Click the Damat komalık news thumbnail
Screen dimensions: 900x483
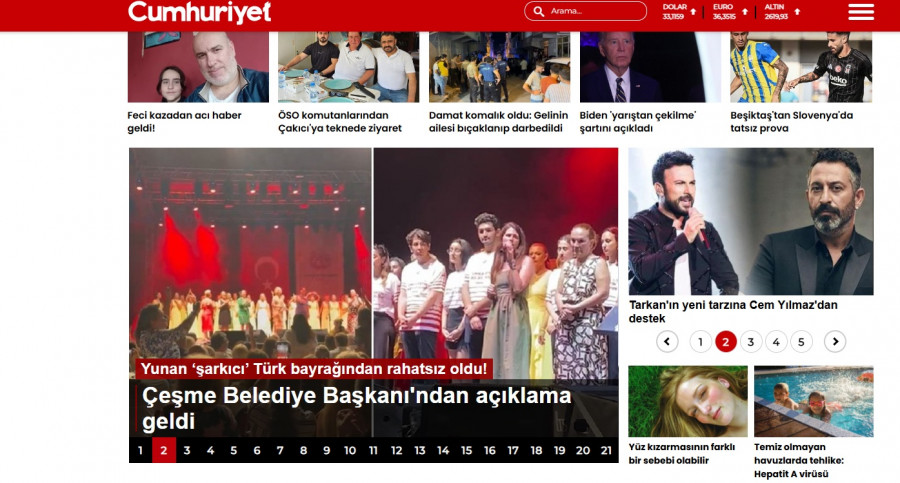(x=499, y=67)
